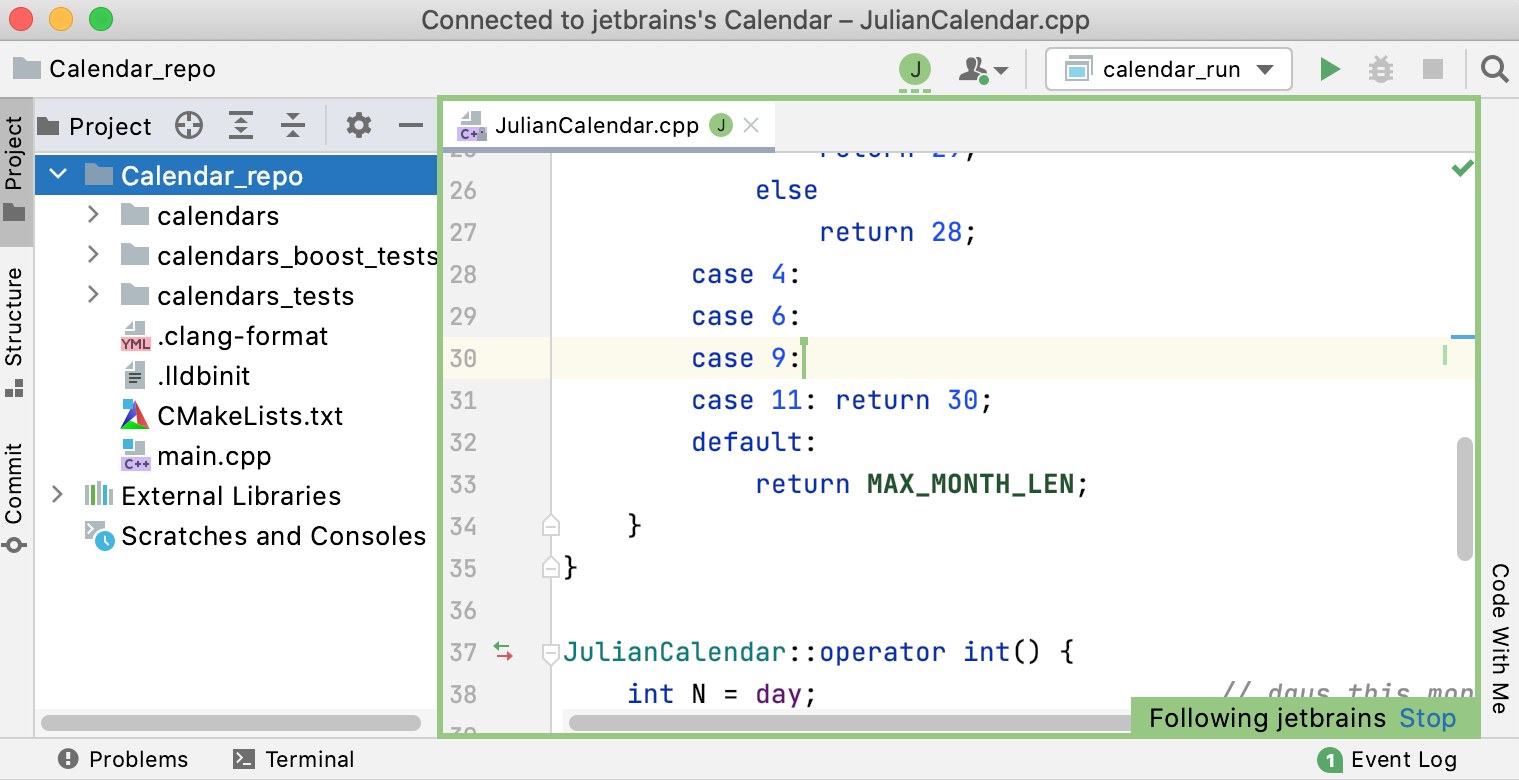Click the green J user avatar in toolbar
The width and height of the screenshot is (1519, 780).
tap(914, 69)
